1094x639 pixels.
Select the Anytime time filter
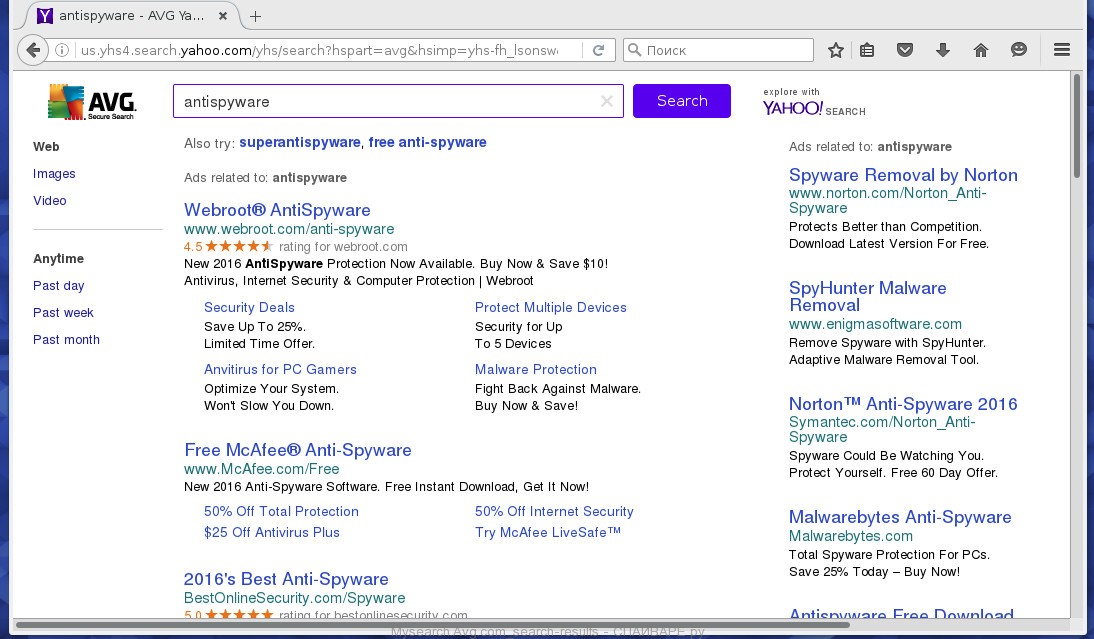59,259
